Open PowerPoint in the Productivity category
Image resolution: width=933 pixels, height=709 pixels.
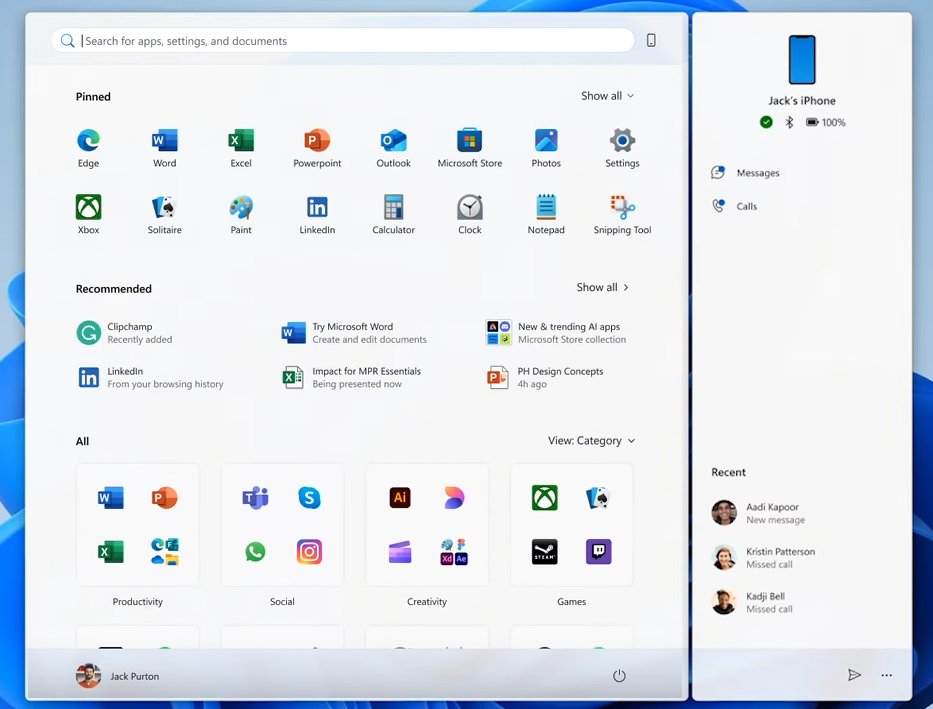[x=165, y=497]
